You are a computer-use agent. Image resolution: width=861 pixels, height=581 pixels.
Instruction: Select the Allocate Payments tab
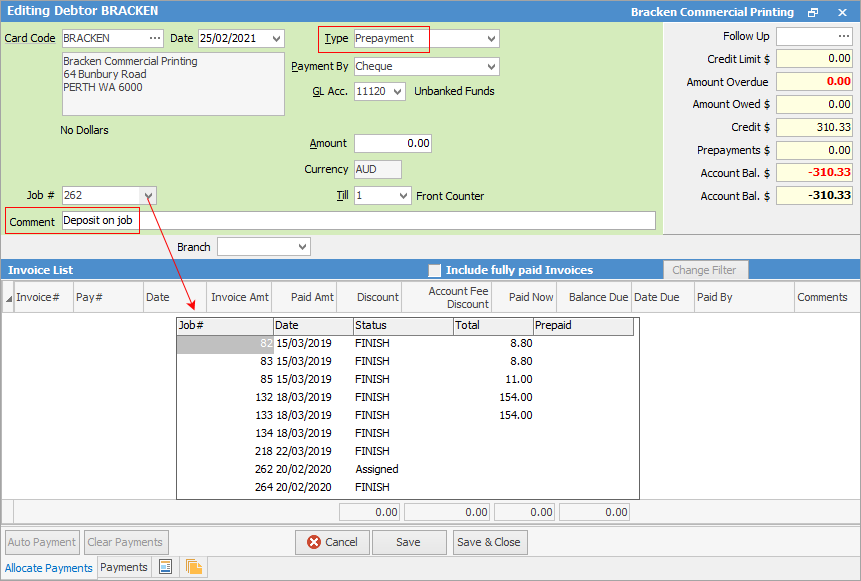48,567
